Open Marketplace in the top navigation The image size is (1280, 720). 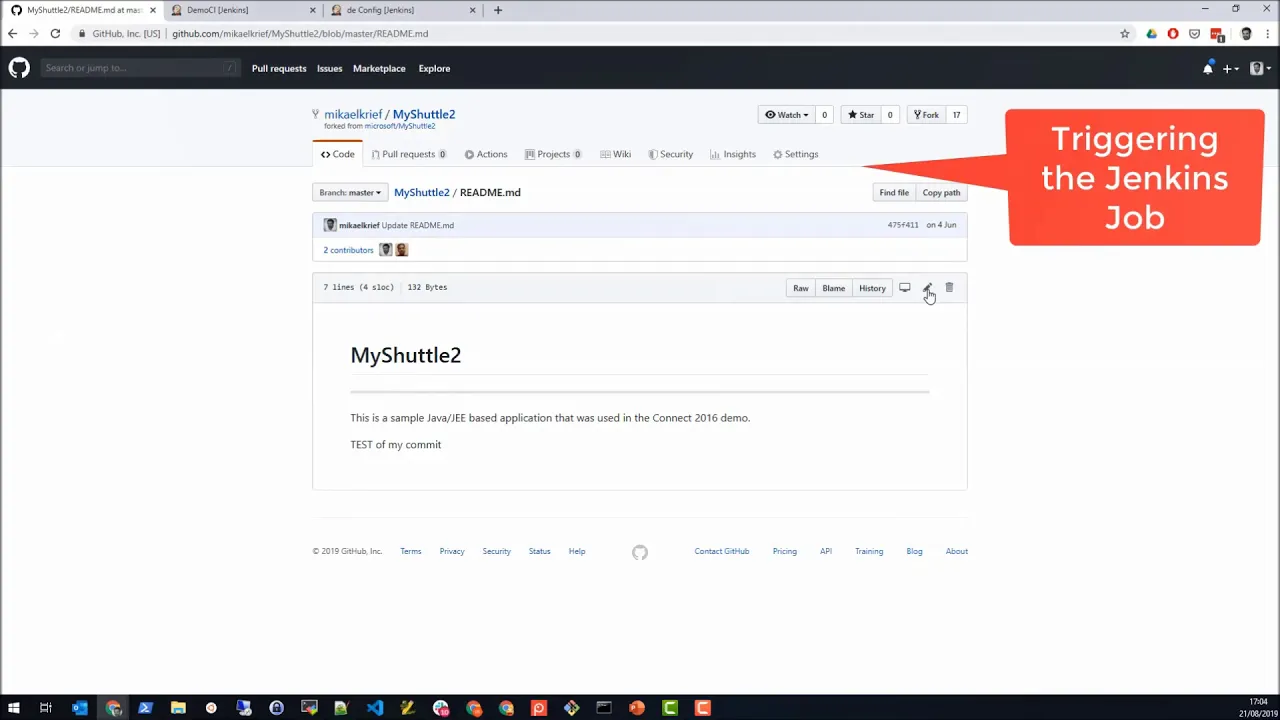(x=379, y=68)
